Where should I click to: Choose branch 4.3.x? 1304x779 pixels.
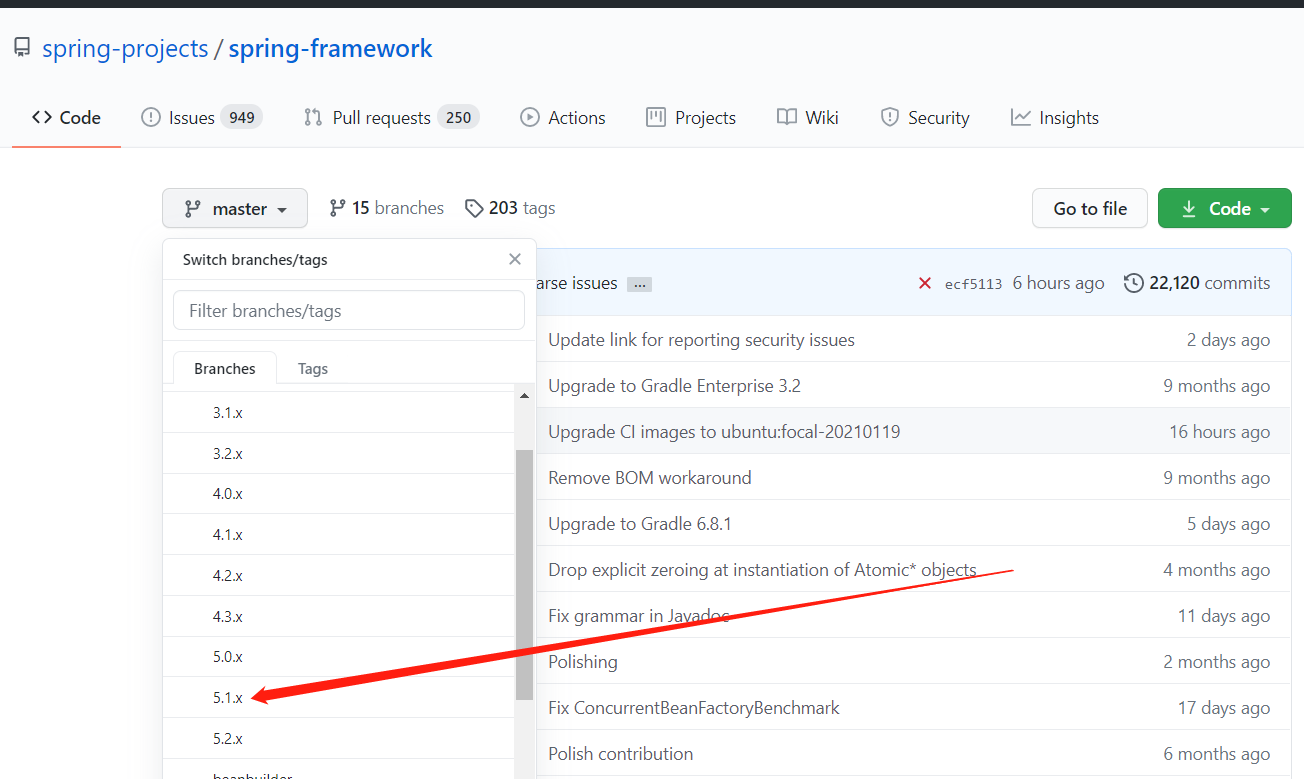(340, 617)
